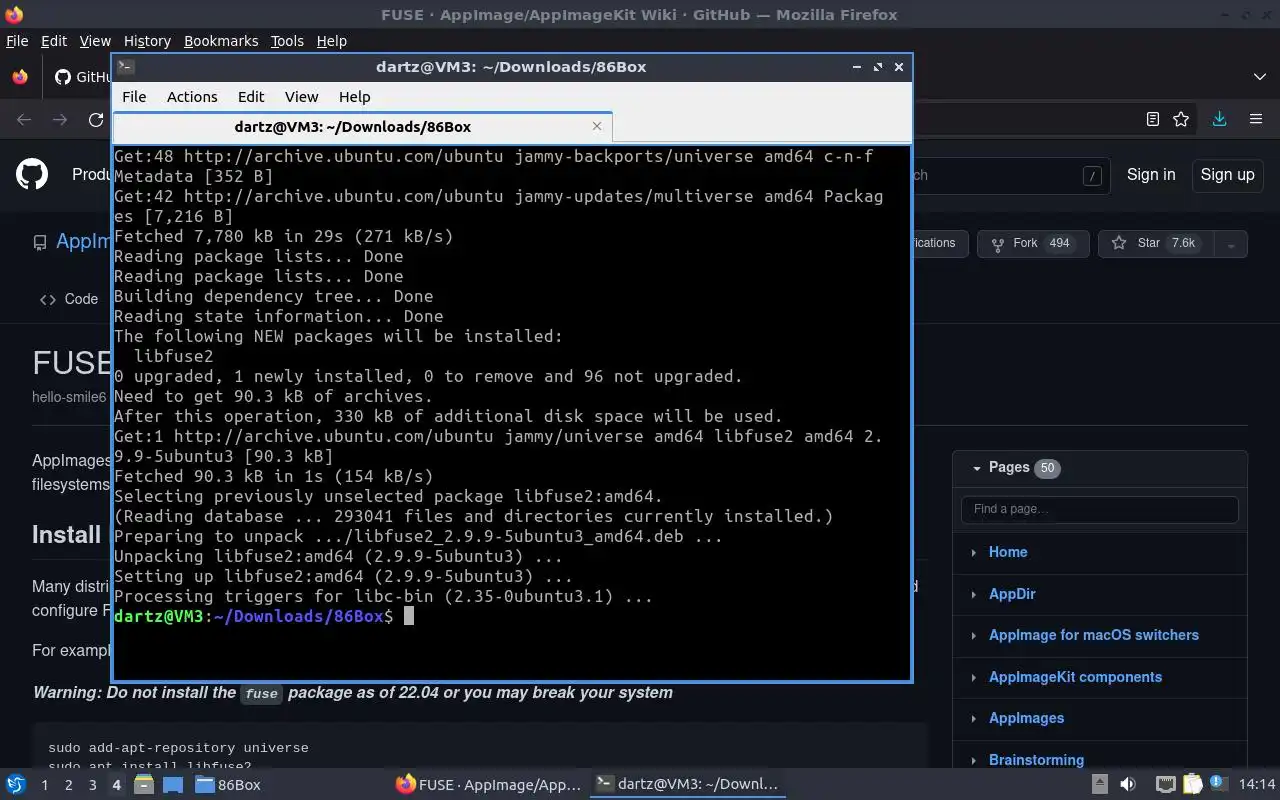The image size is (1280, 800).
Task: Open the application launcher menu
Action: tap(16, 785)
